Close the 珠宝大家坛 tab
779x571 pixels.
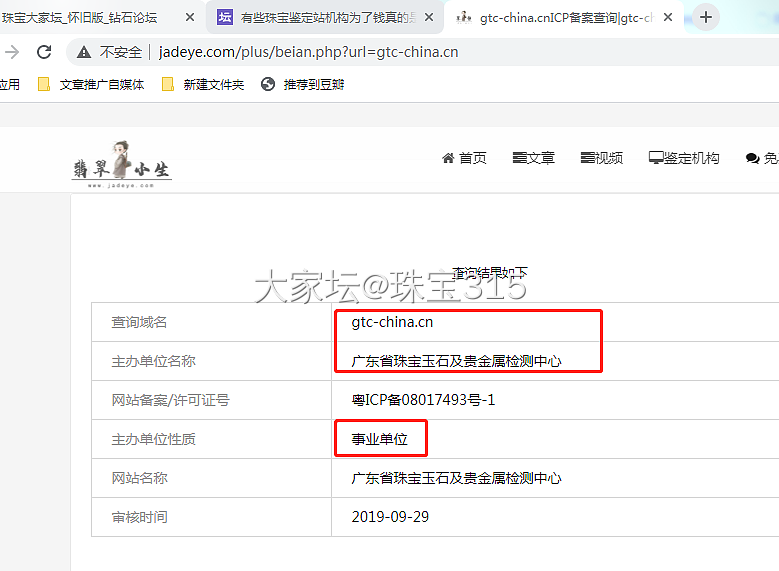[x=190, y=17]
